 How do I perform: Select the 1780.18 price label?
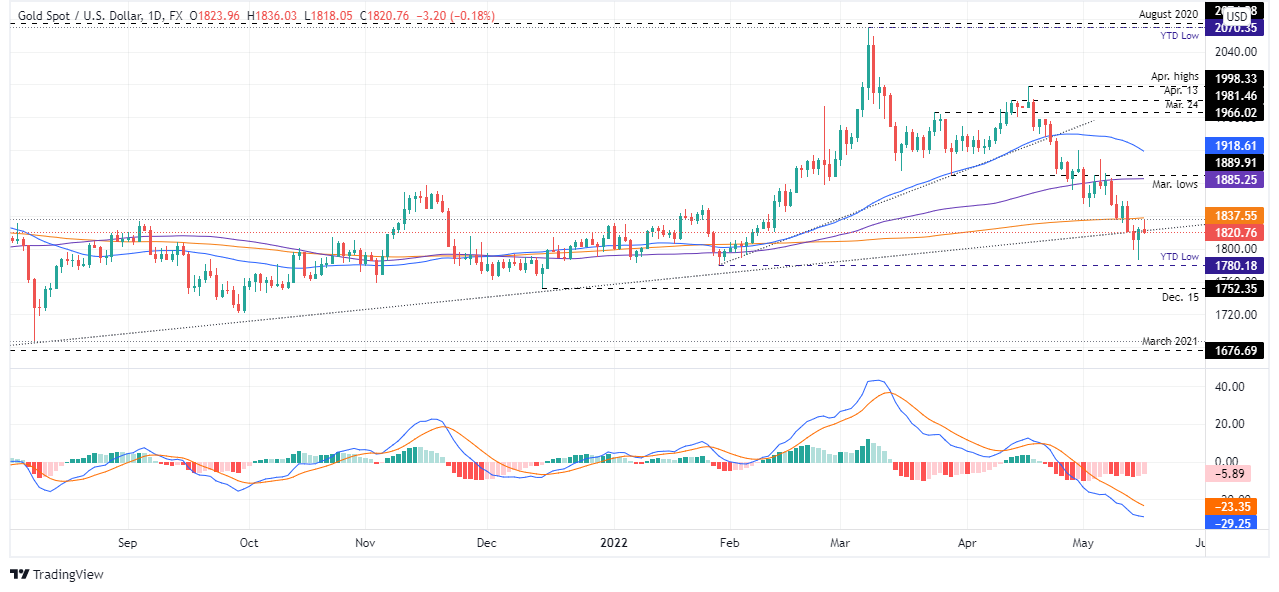[1235, 265]
